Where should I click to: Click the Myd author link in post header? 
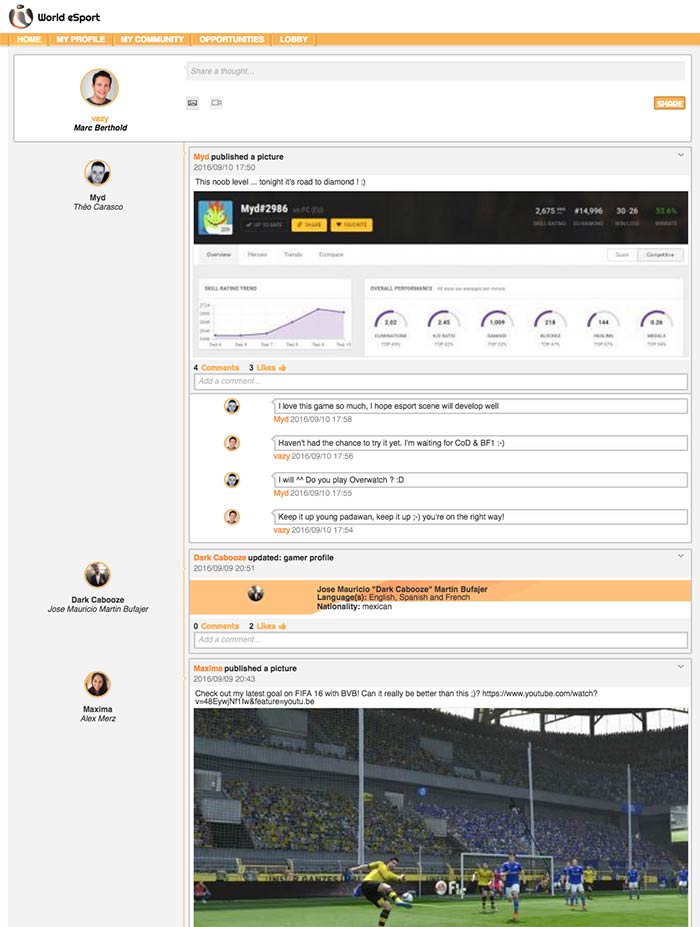pyautogui.click(x=201, y=157)
